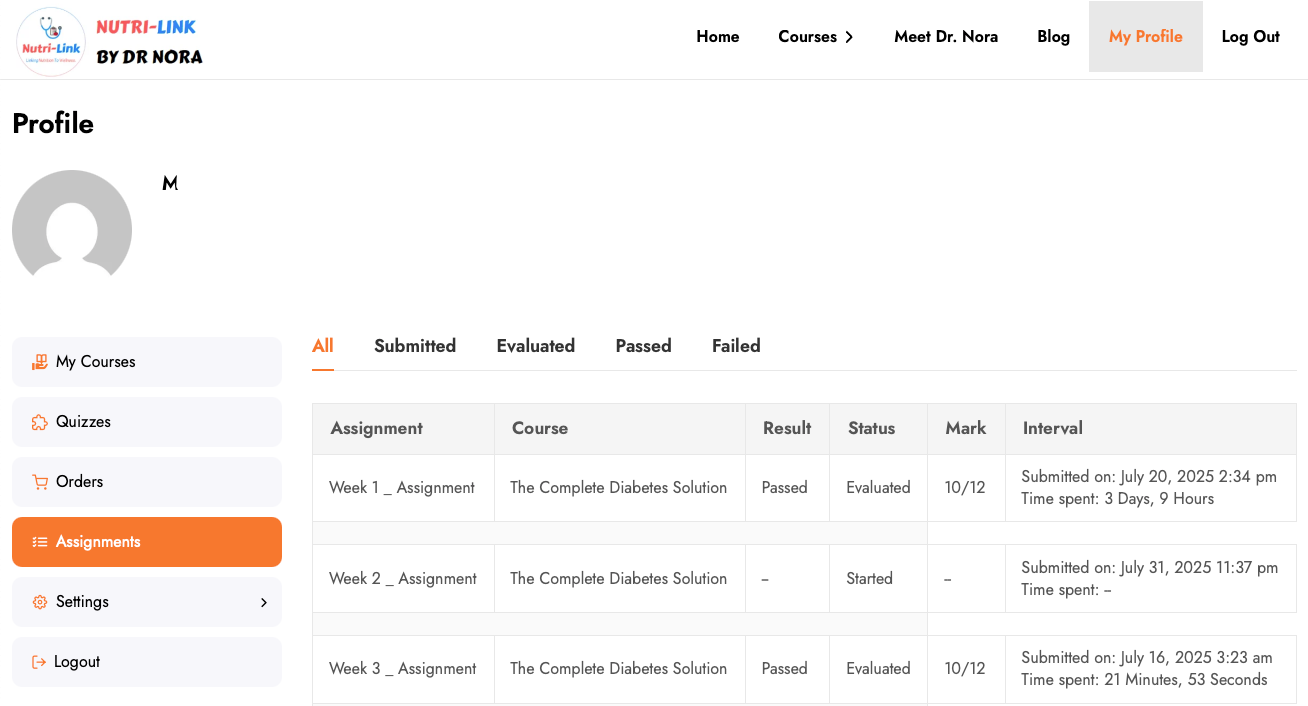The height and width of the screenshot is (706, 1308).
Task: Click the Settings gear icon
Action: (40, 602)
